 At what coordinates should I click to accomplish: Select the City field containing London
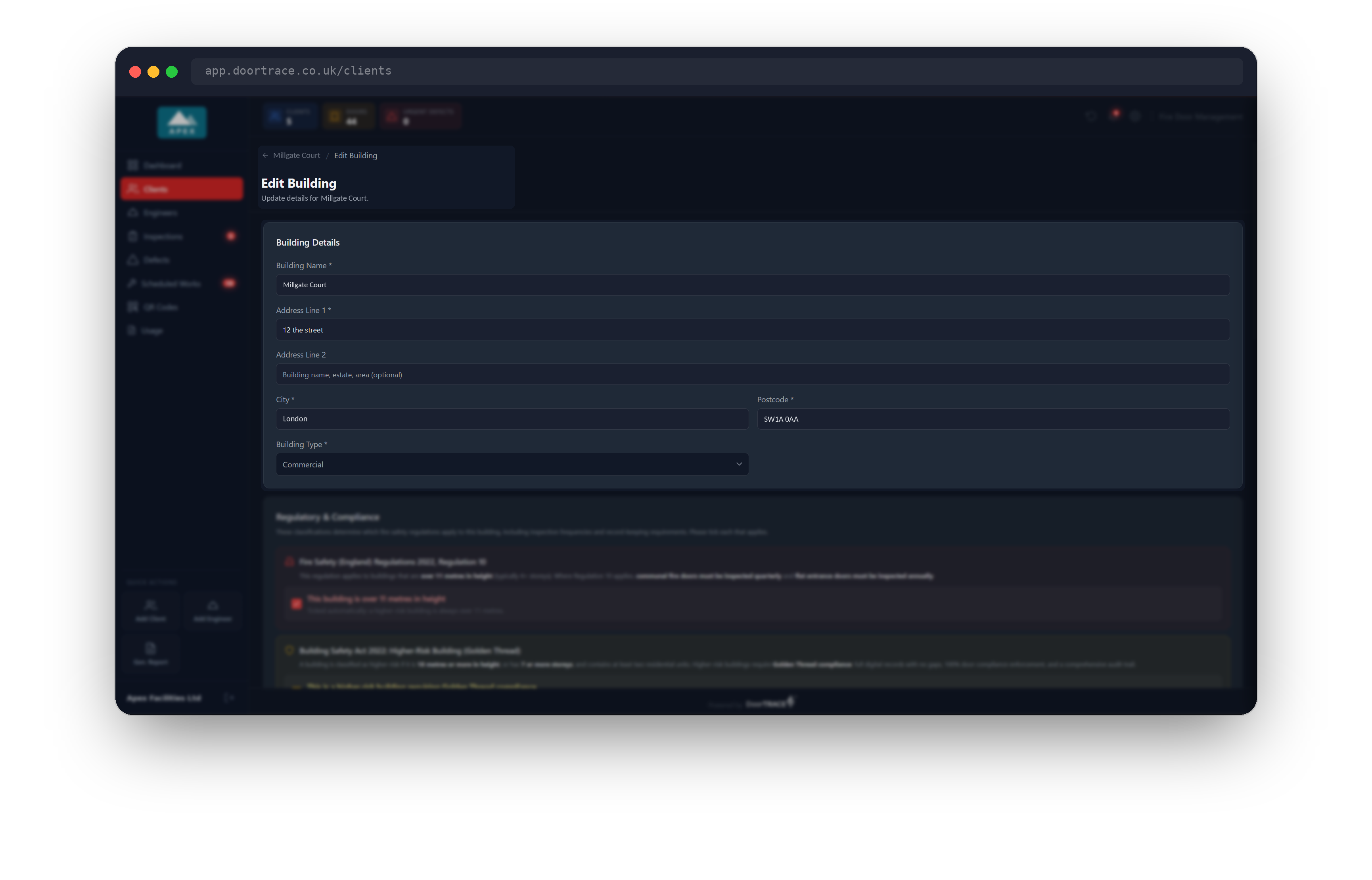(512, 419)
